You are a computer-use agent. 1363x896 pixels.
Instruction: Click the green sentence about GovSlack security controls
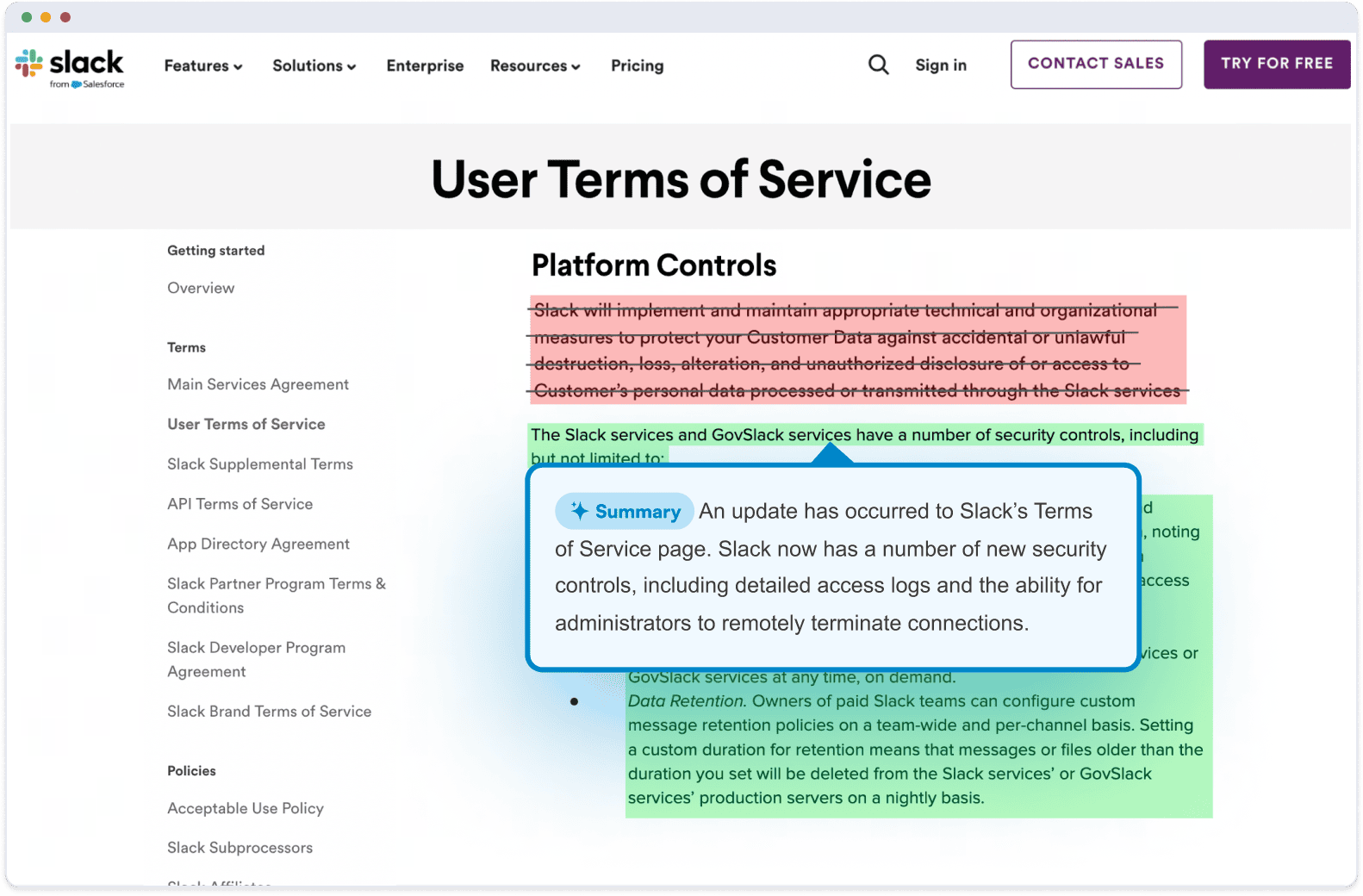865,445
